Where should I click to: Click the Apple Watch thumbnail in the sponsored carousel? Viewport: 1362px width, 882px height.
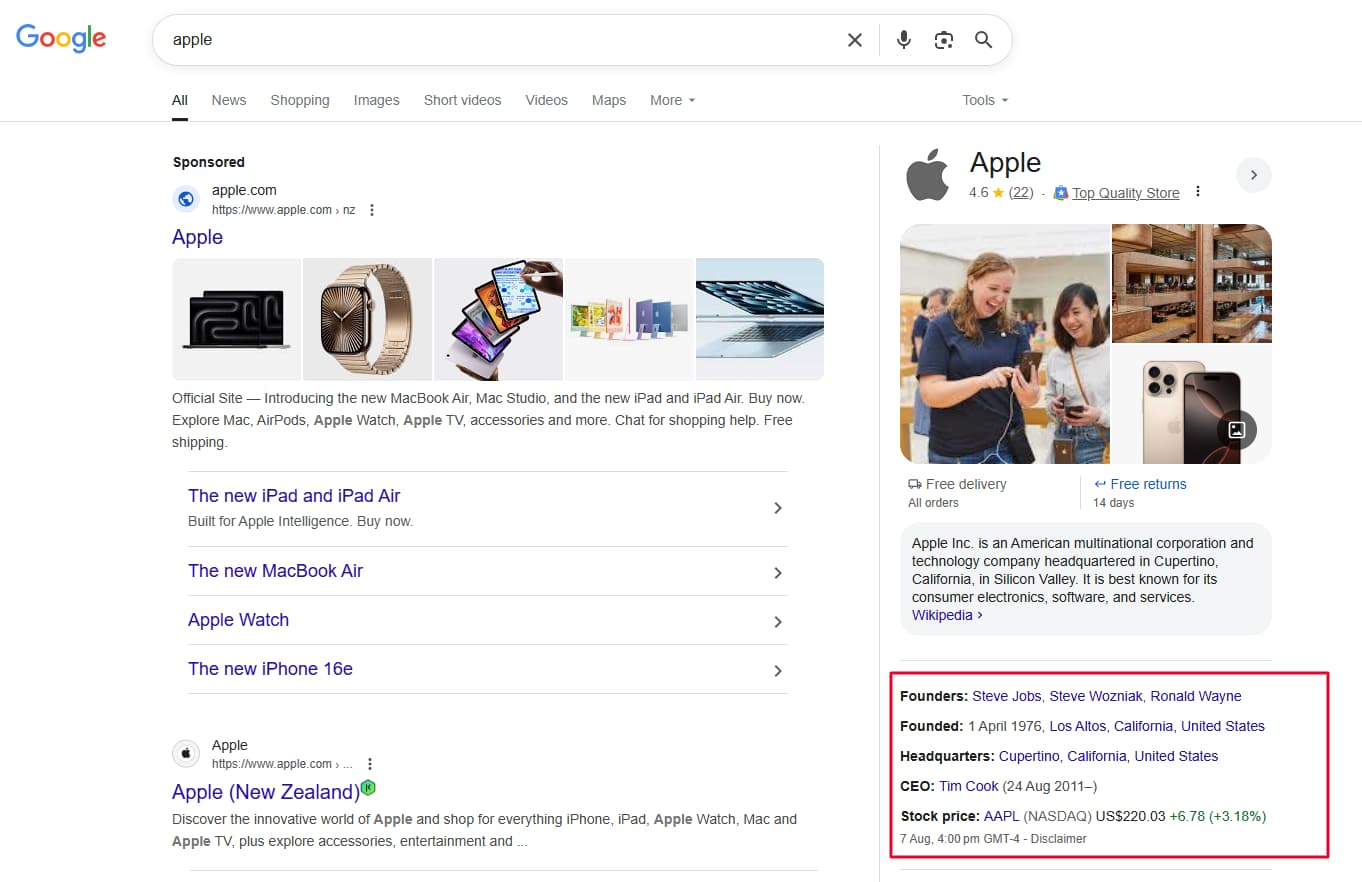pyautogui.click(x=367, y=319)
